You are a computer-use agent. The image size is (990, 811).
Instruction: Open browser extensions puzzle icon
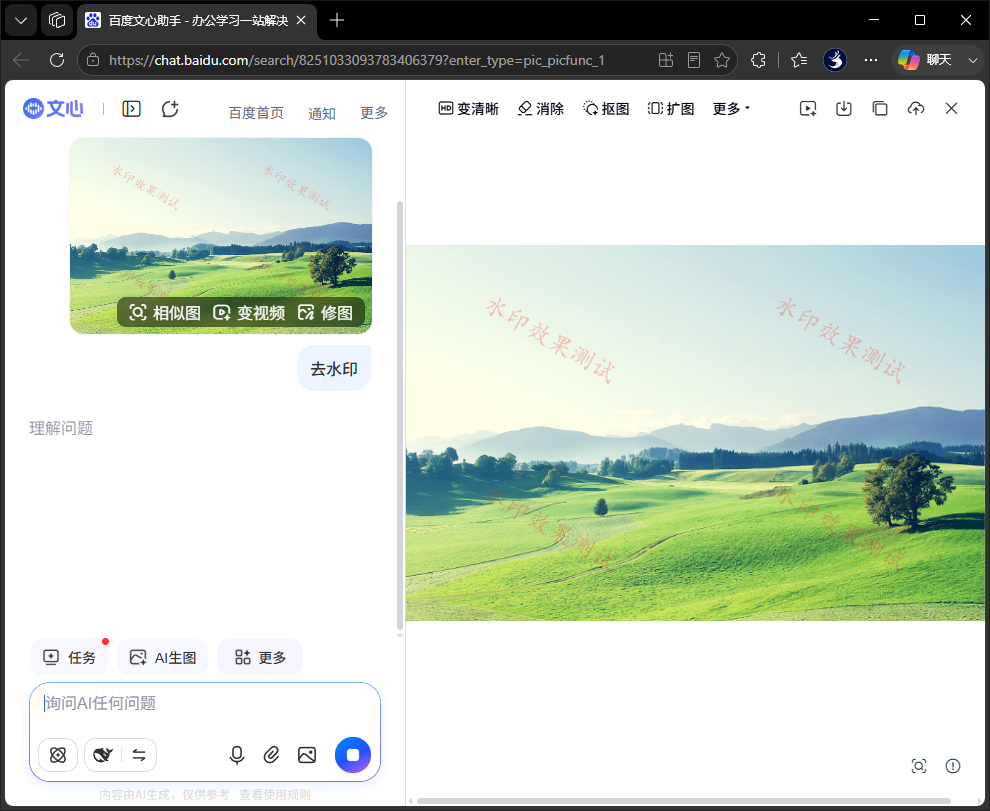(758, 60)
